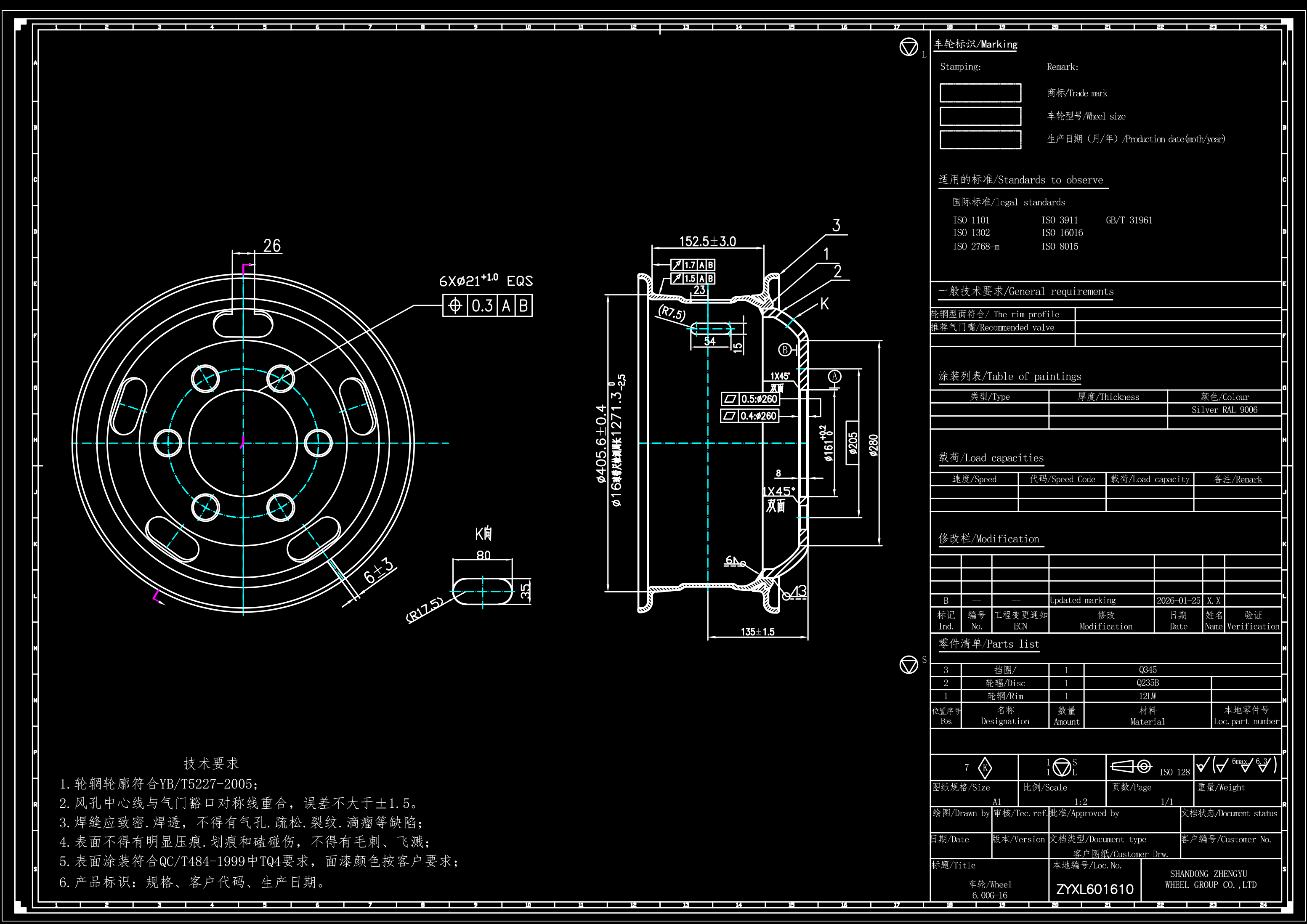The height and width of the screenshot is (924, 1307).
Task: Click the ZYXL601610 drawing number
Action: (1094, 889)
